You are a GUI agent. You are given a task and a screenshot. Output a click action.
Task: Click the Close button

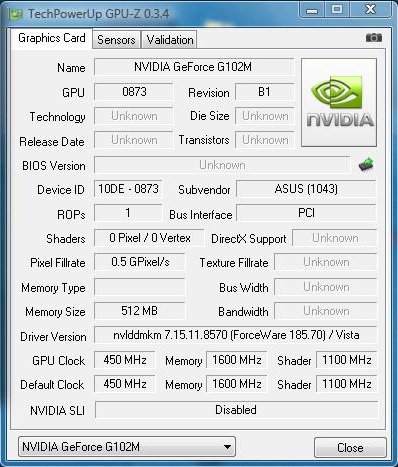(x=350, y=448)
